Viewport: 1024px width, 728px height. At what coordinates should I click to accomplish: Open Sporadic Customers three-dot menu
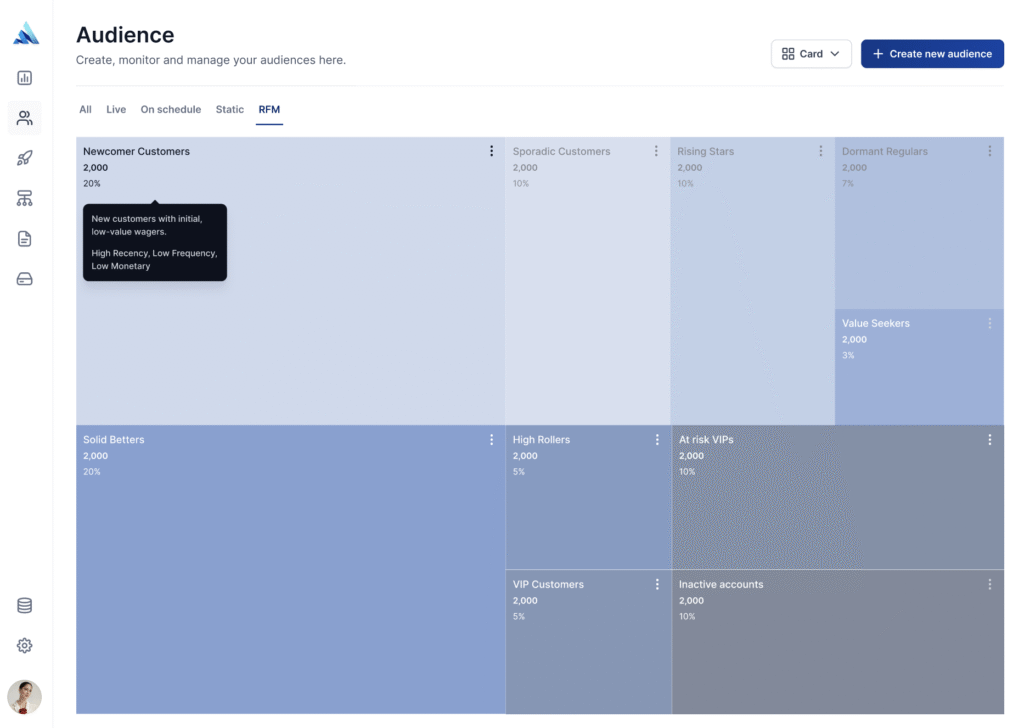[x=656, y=151]
